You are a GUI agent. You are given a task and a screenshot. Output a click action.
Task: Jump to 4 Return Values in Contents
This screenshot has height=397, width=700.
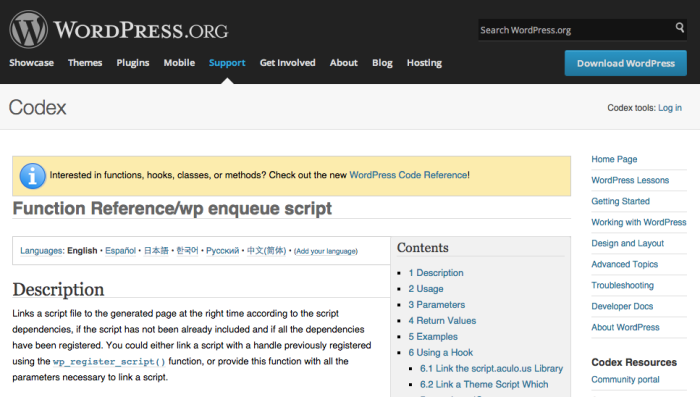pyautogui.click(x=442, y=321)
